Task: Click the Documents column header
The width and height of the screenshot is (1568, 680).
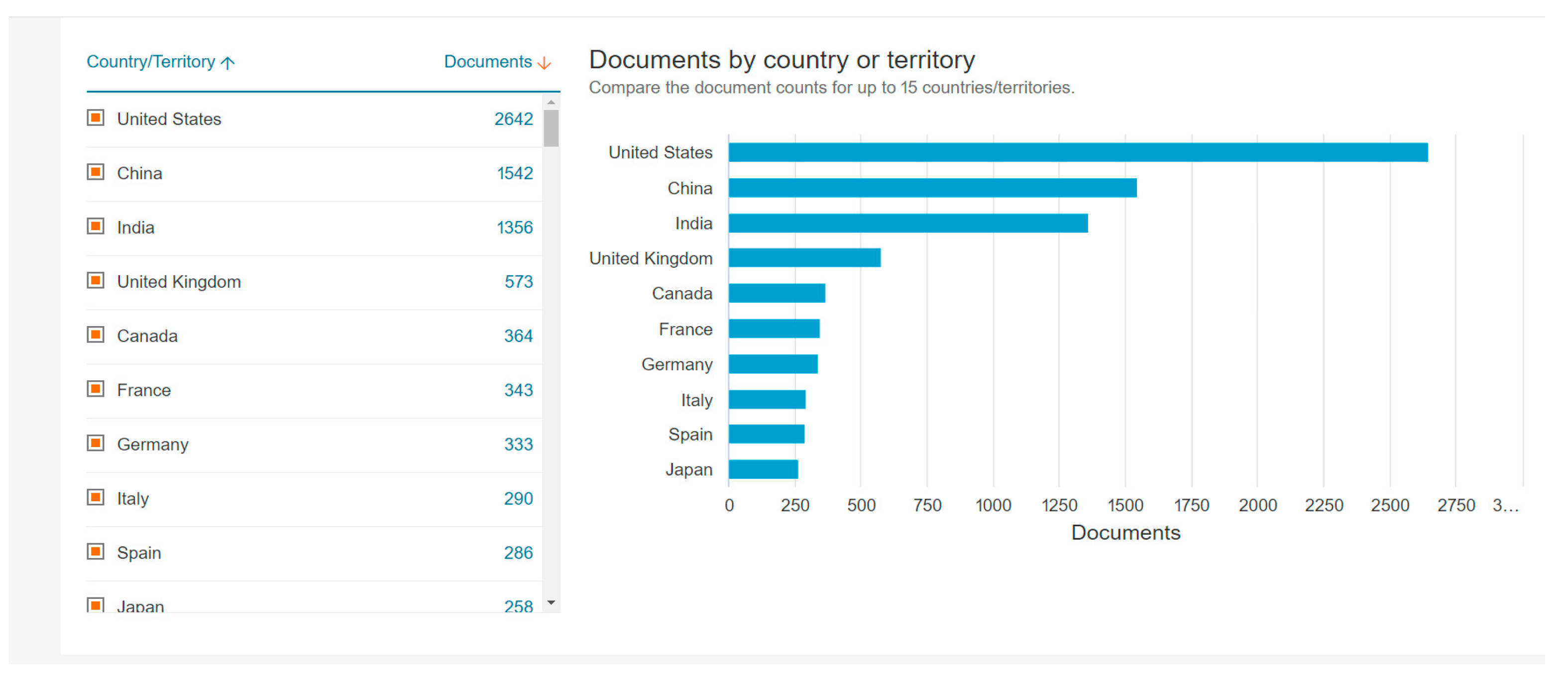Action: [x=487, y=62]
